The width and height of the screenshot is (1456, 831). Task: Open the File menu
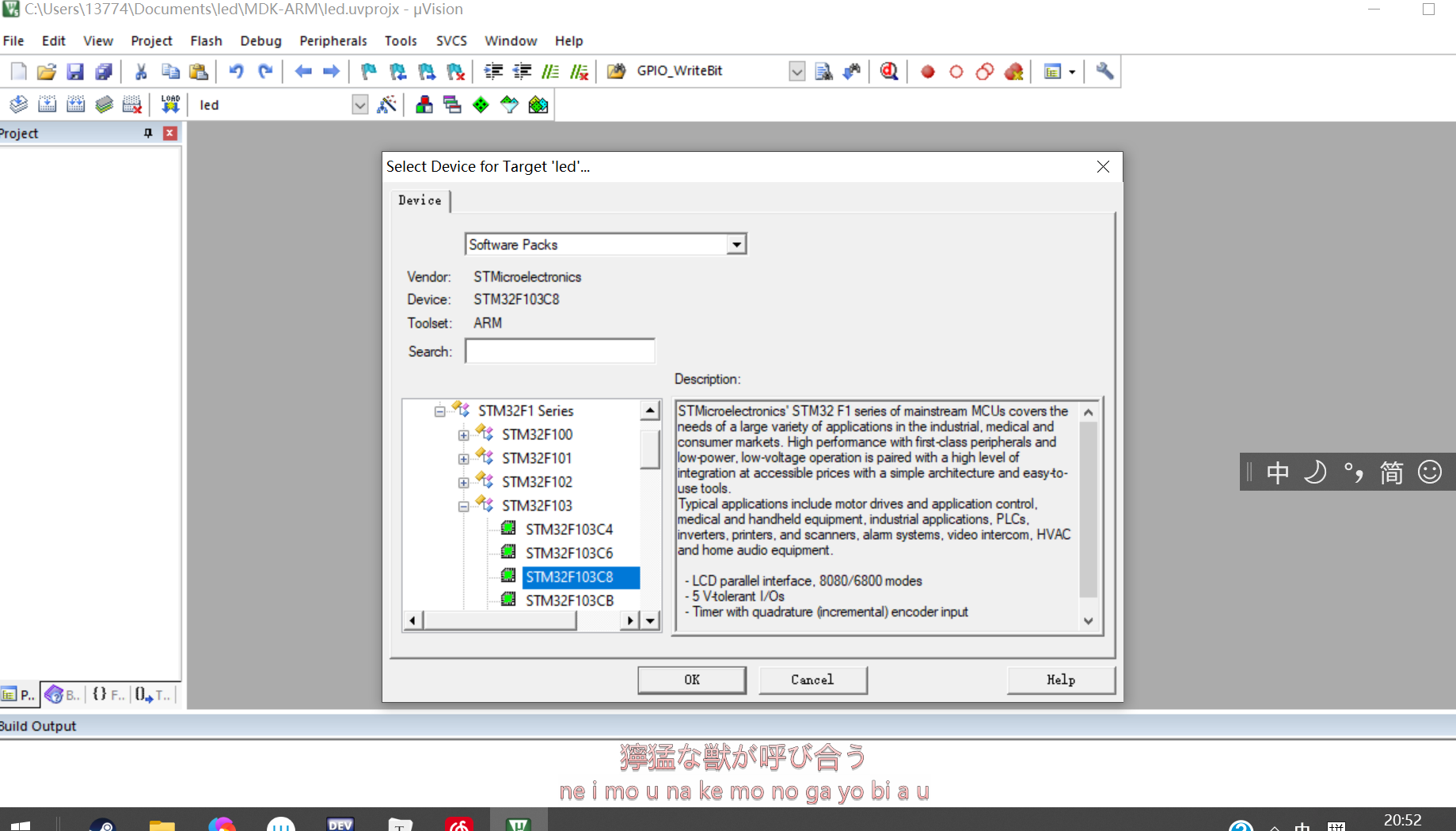point(13,40)
